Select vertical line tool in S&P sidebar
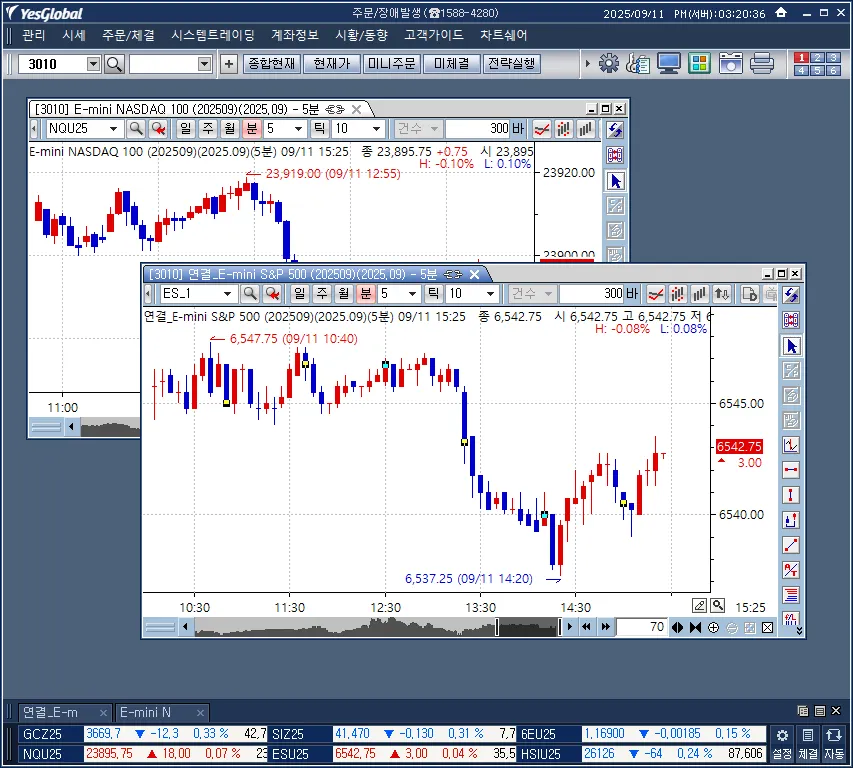Screen dimensions: 853x768 (x=792, y=494)
